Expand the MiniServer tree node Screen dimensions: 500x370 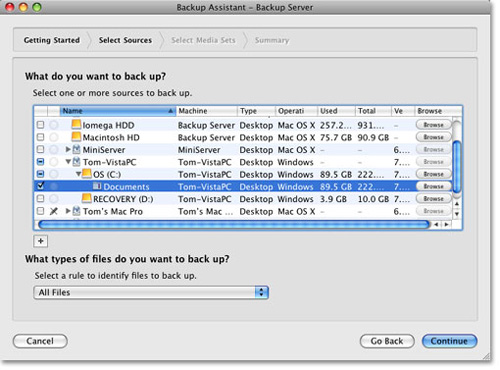pyautogui.click(x=68, y=149)
